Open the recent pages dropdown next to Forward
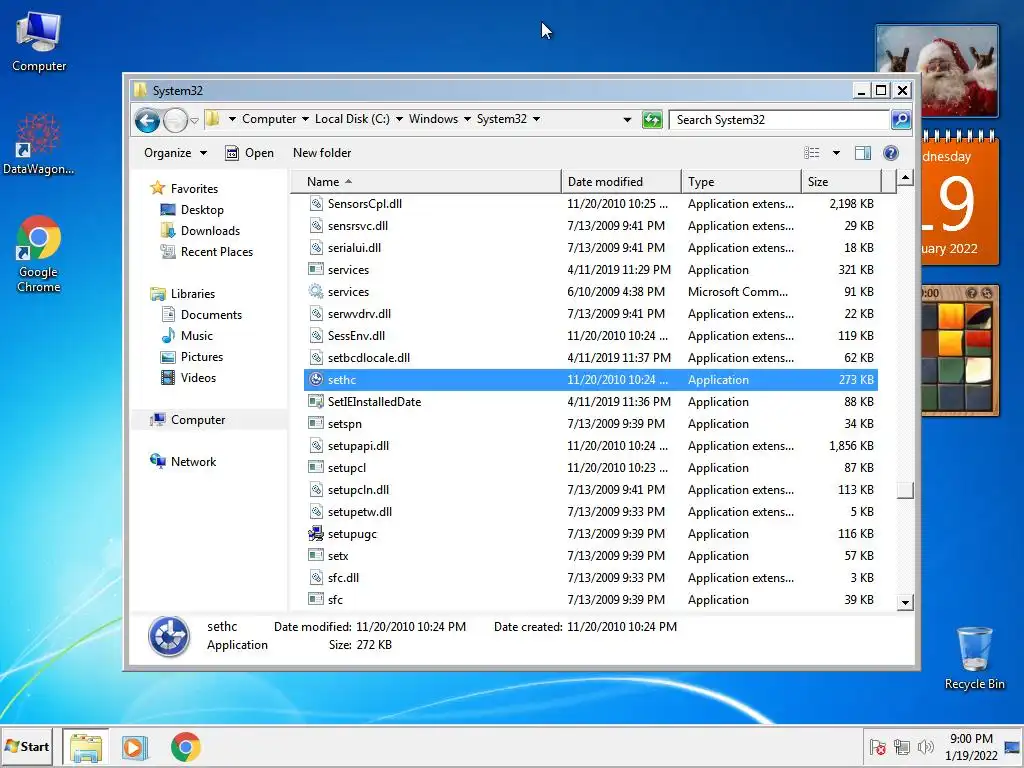The height and width of the screenshot is (768, 1024). 194,121
